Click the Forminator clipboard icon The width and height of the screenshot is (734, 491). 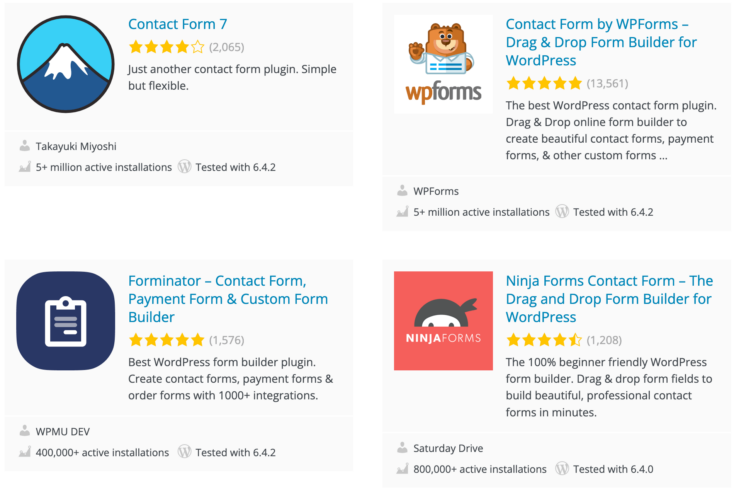(66, 321)
